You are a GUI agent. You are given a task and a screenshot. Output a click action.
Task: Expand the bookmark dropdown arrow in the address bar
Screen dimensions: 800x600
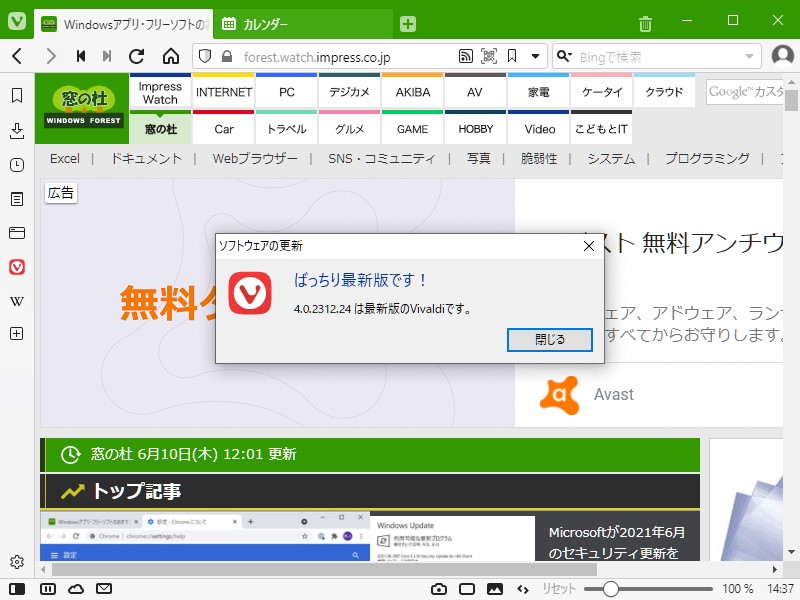(x=535, y=56)
